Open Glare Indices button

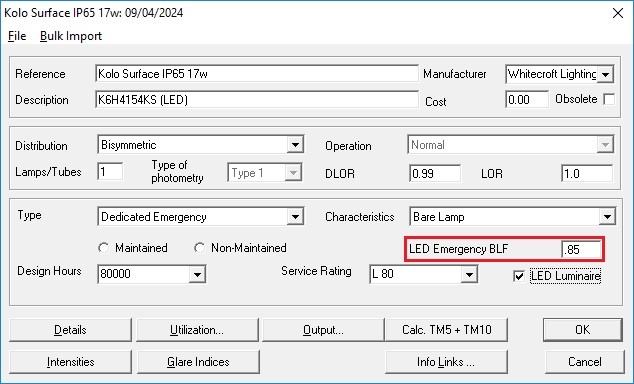click(x=198, y=362)
